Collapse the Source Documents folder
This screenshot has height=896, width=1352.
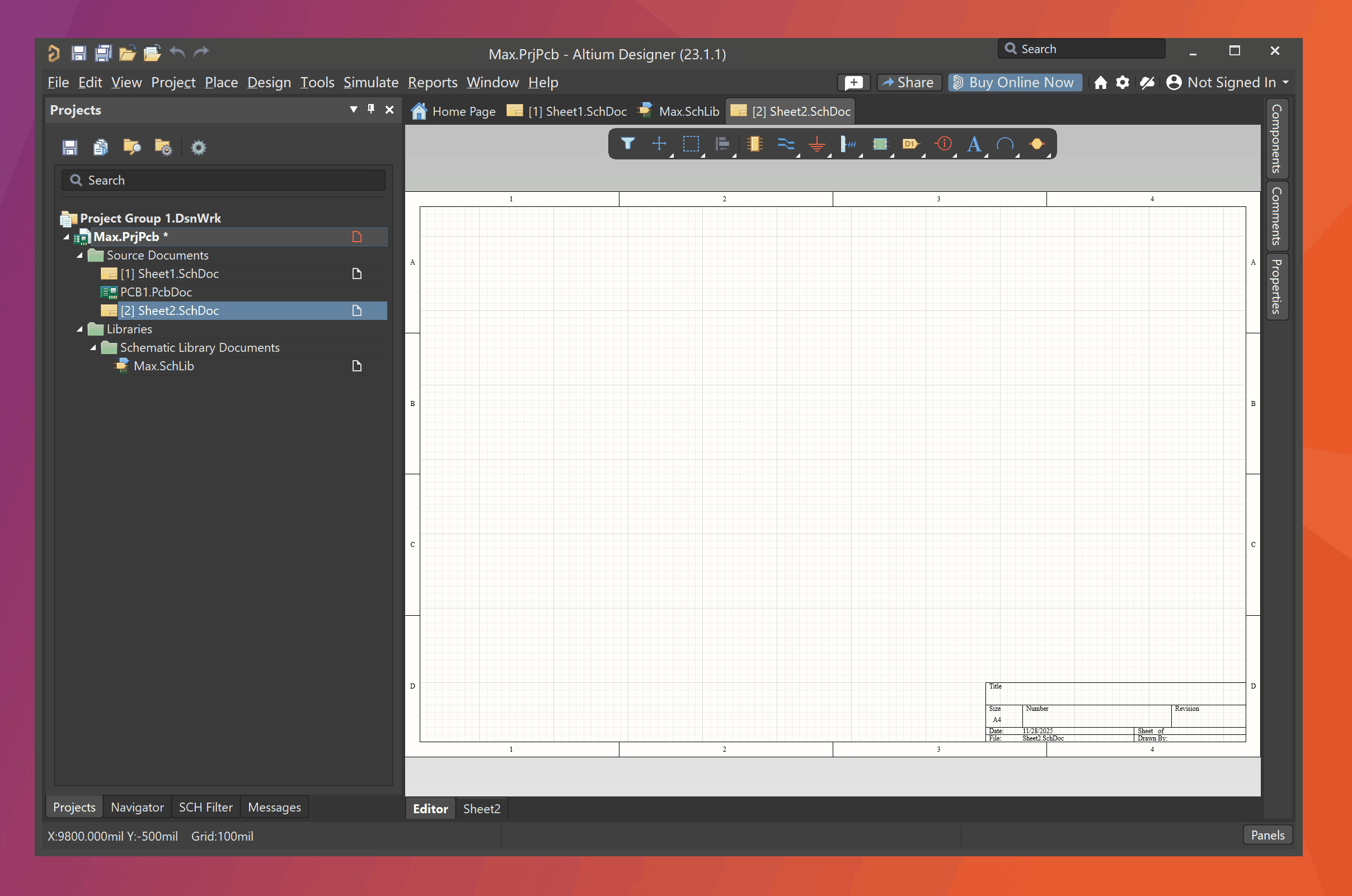(x=80, y=256)
